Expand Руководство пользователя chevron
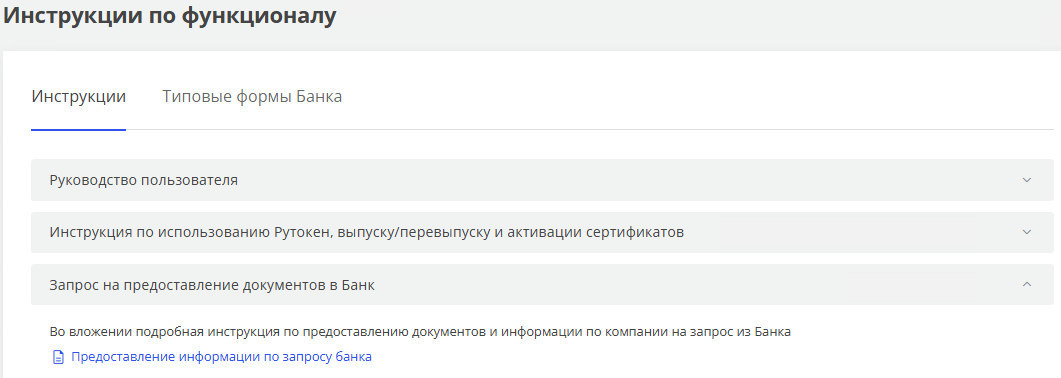Screen dimensions: 1061x378 click(x=1026, y=180)
